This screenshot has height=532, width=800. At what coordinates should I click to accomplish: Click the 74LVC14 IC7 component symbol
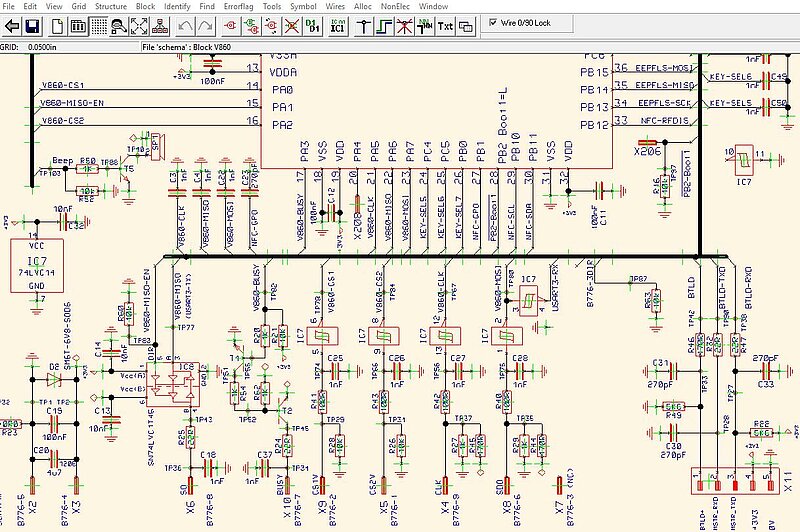[36, 265]
